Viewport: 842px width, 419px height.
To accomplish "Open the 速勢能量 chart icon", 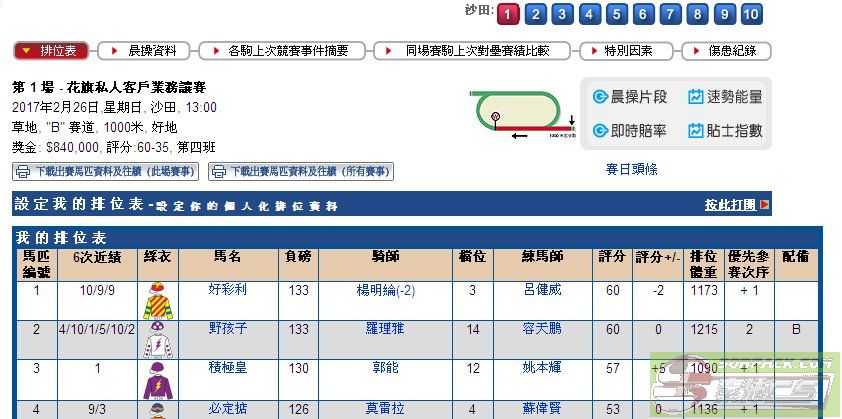I will pos(696,97).
